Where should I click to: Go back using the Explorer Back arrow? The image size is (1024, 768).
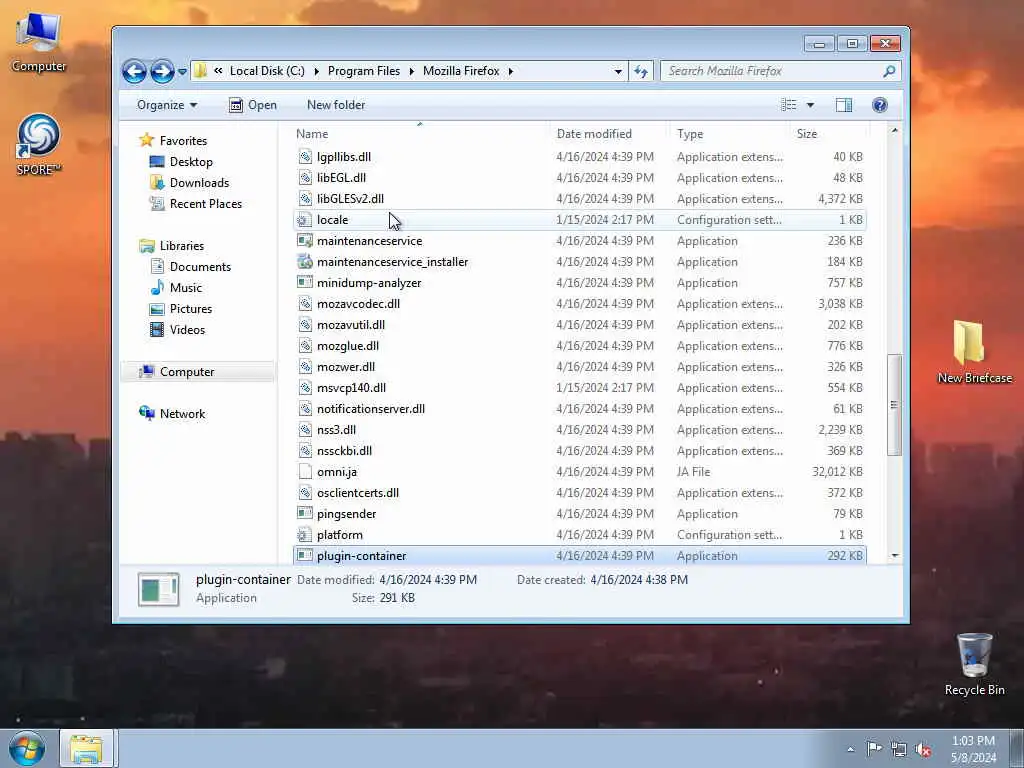pos(134,71)
